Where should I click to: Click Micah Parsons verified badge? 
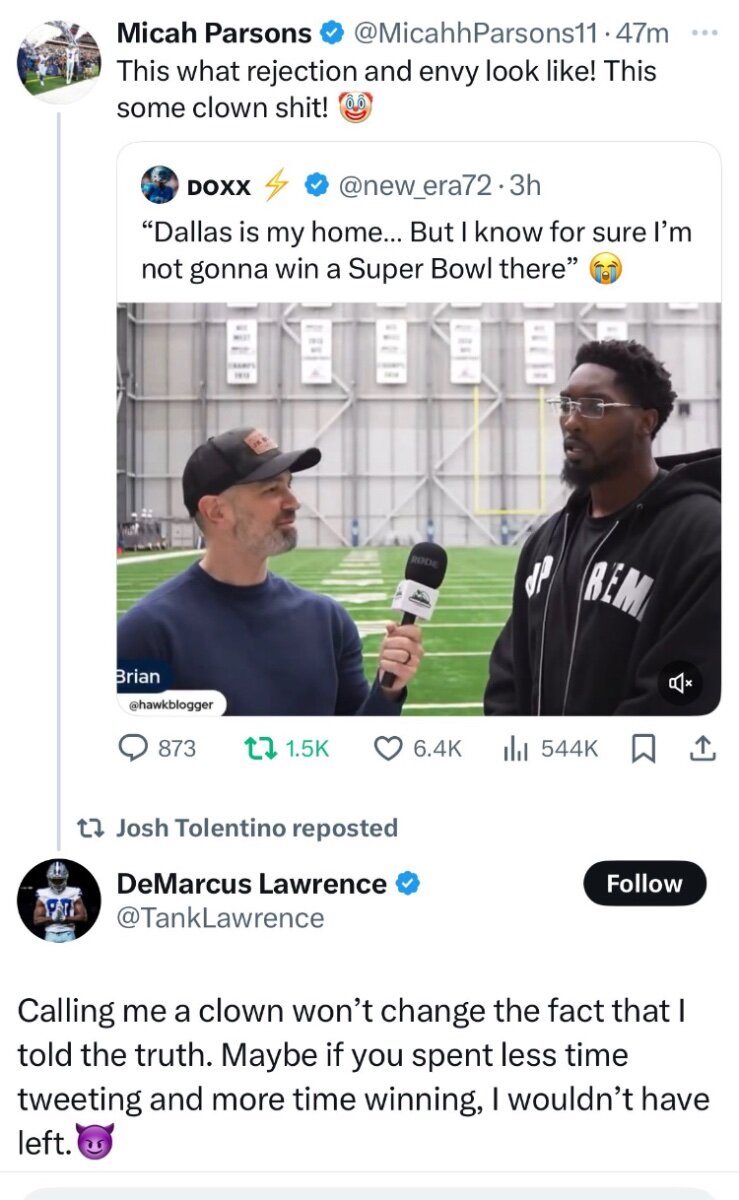click(329, 33)
